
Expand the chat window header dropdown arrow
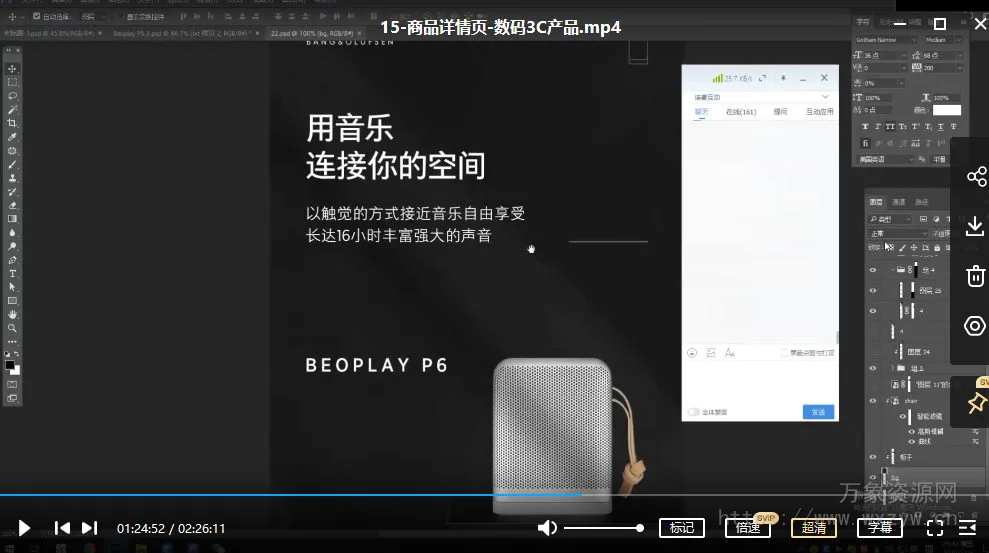(825, 97)
